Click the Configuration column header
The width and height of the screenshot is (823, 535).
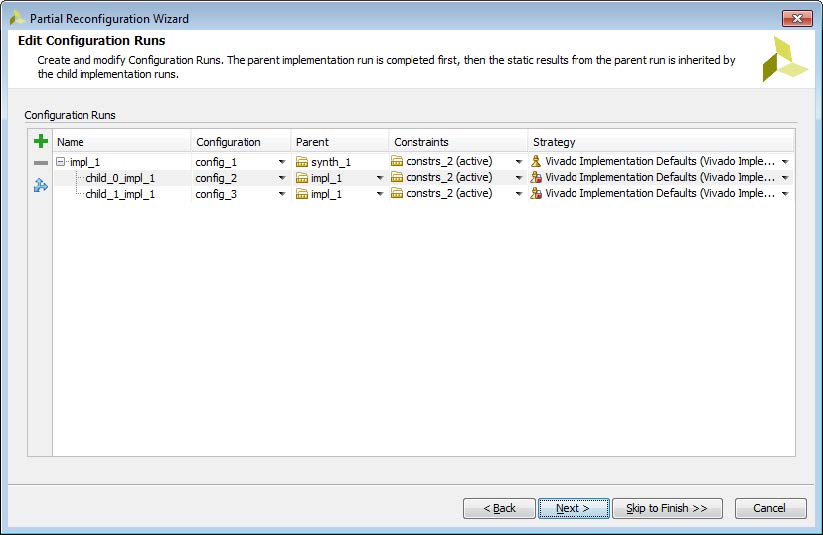241,142
